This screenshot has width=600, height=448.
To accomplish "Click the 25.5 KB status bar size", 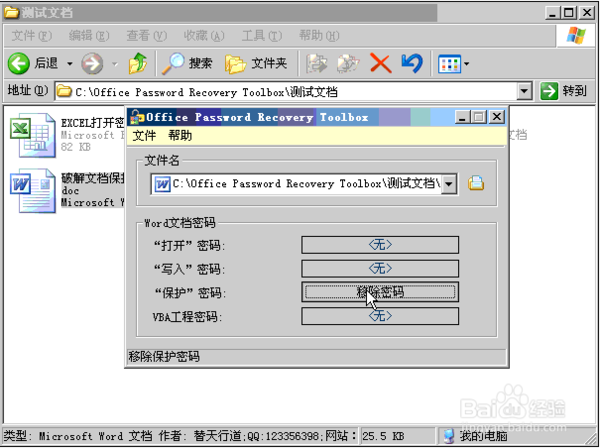I will pyautogui.click(x=383, y=436).
